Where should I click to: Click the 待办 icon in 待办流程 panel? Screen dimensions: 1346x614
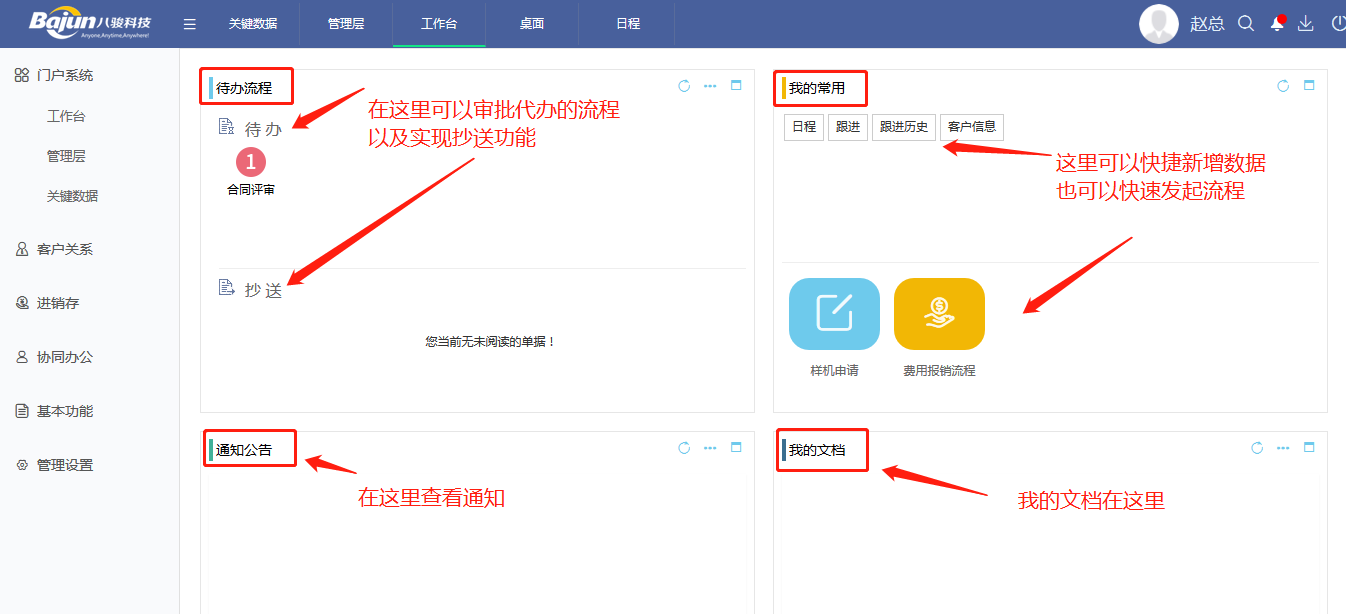click(226, 127)
